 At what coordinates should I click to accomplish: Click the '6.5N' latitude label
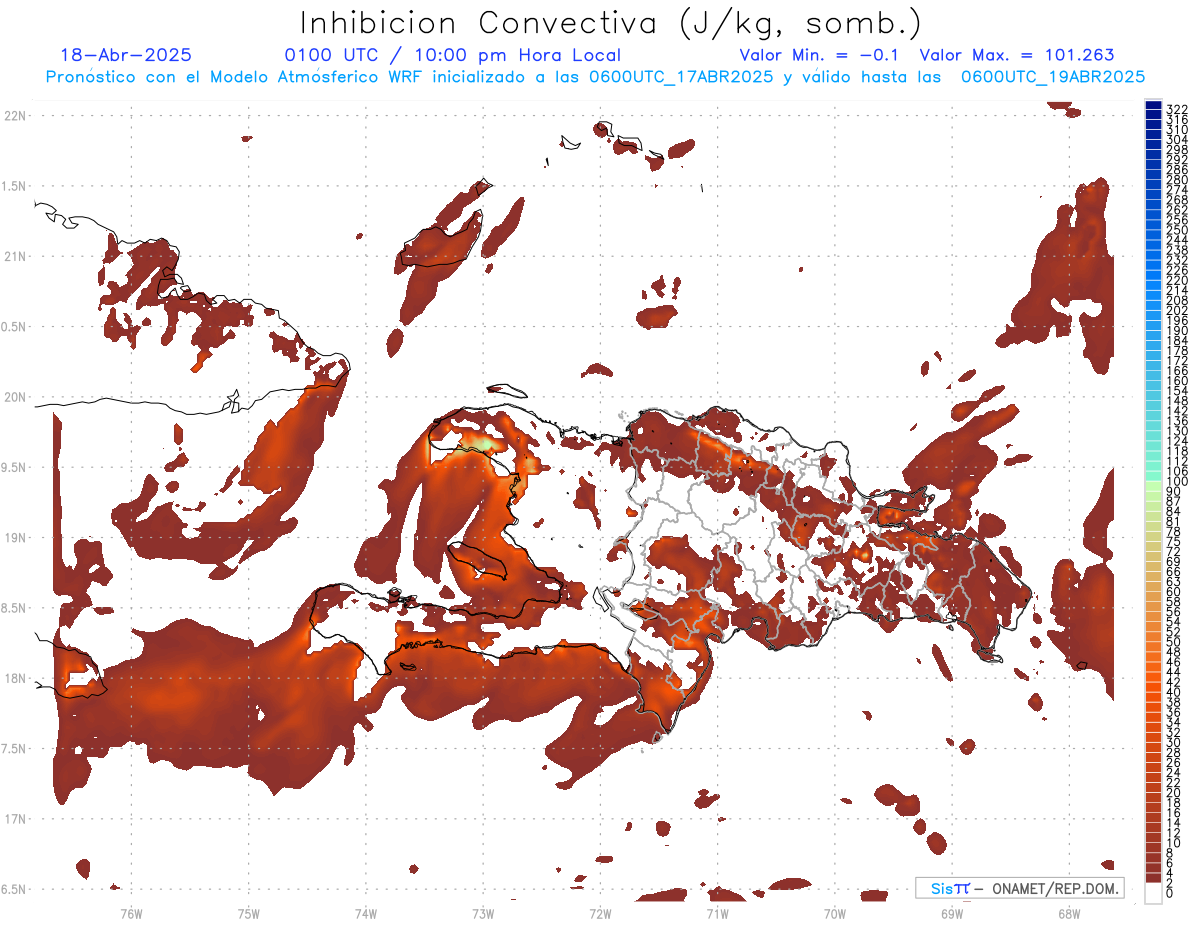14,889
